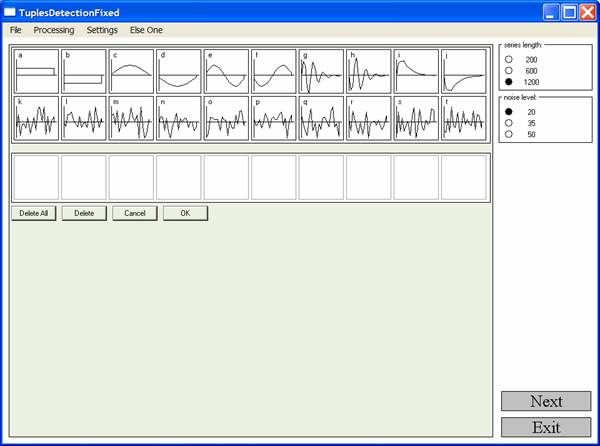
Task: Select damped oscillation pattern labeled h
Action: pyautogui.click(x=368, y=71)
